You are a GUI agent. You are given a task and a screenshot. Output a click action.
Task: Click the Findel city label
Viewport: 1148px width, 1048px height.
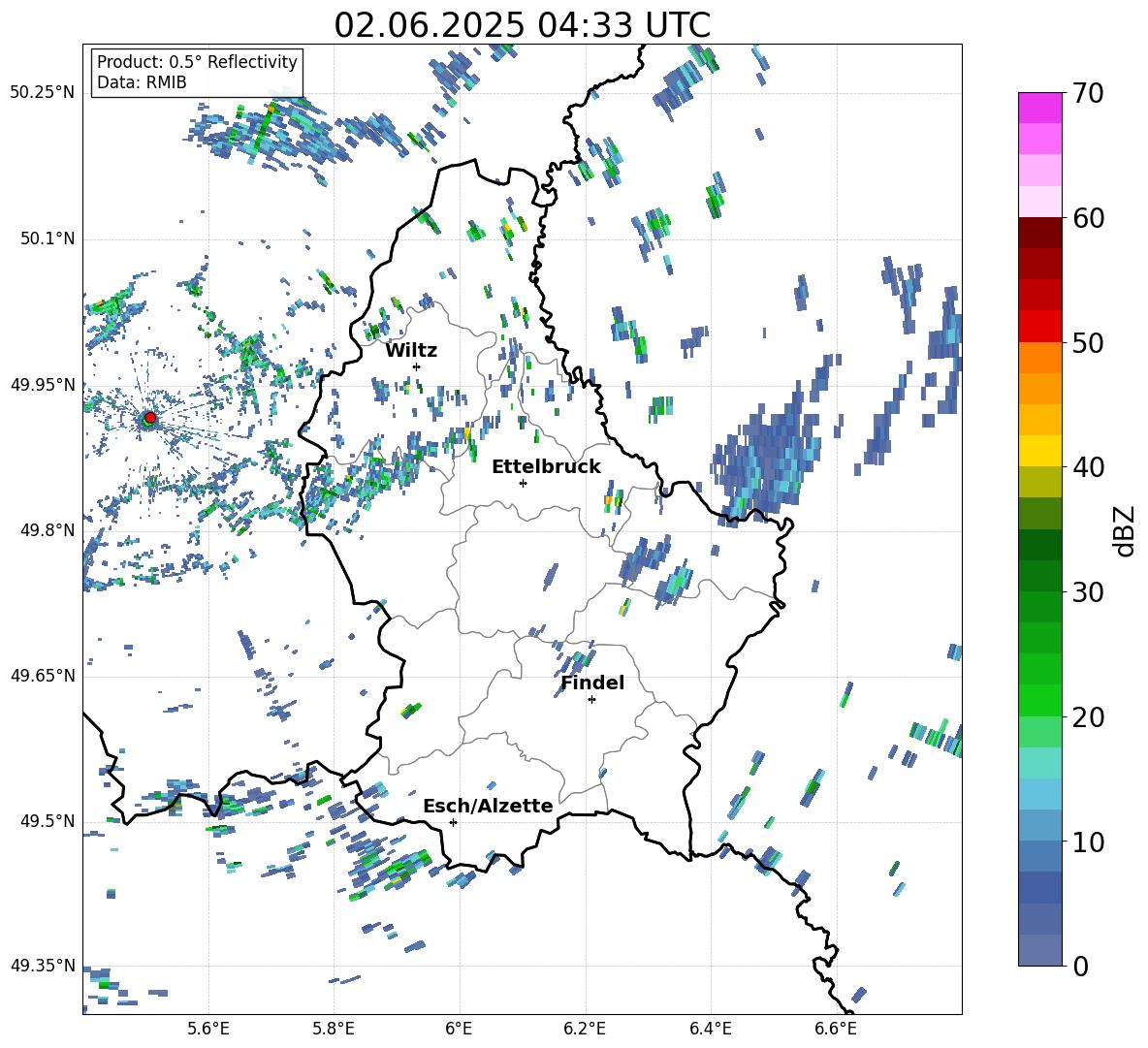(x=592, y=683)
